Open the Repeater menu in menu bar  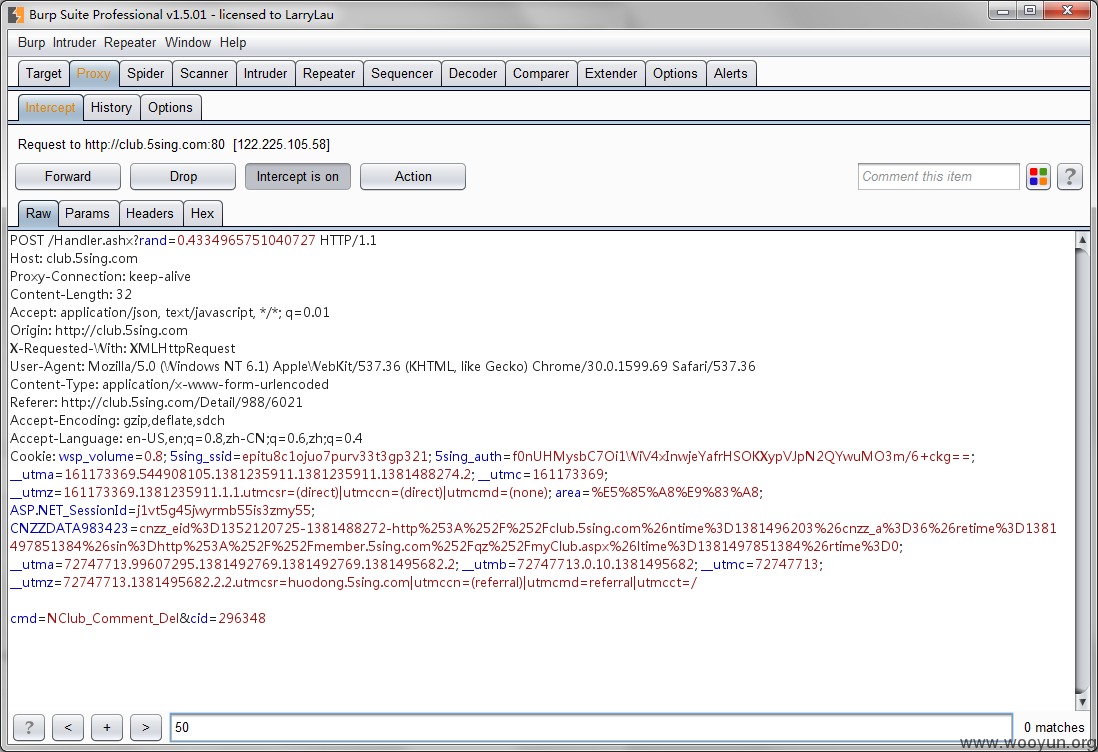point(130,43)
